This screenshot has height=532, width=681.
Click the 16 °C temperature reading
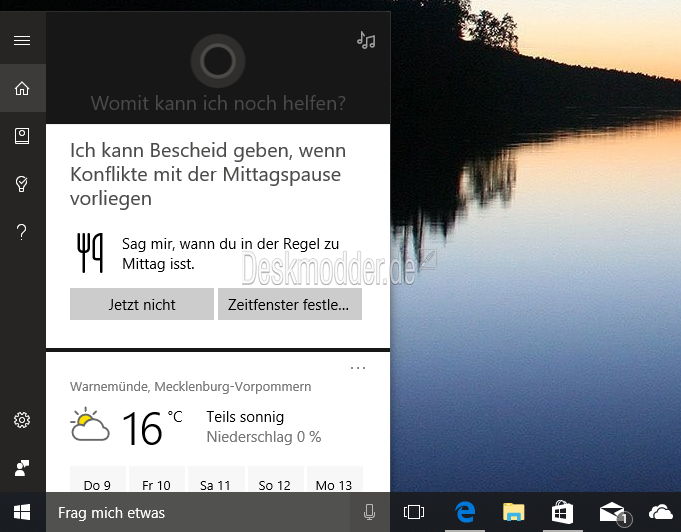(152, 428)
